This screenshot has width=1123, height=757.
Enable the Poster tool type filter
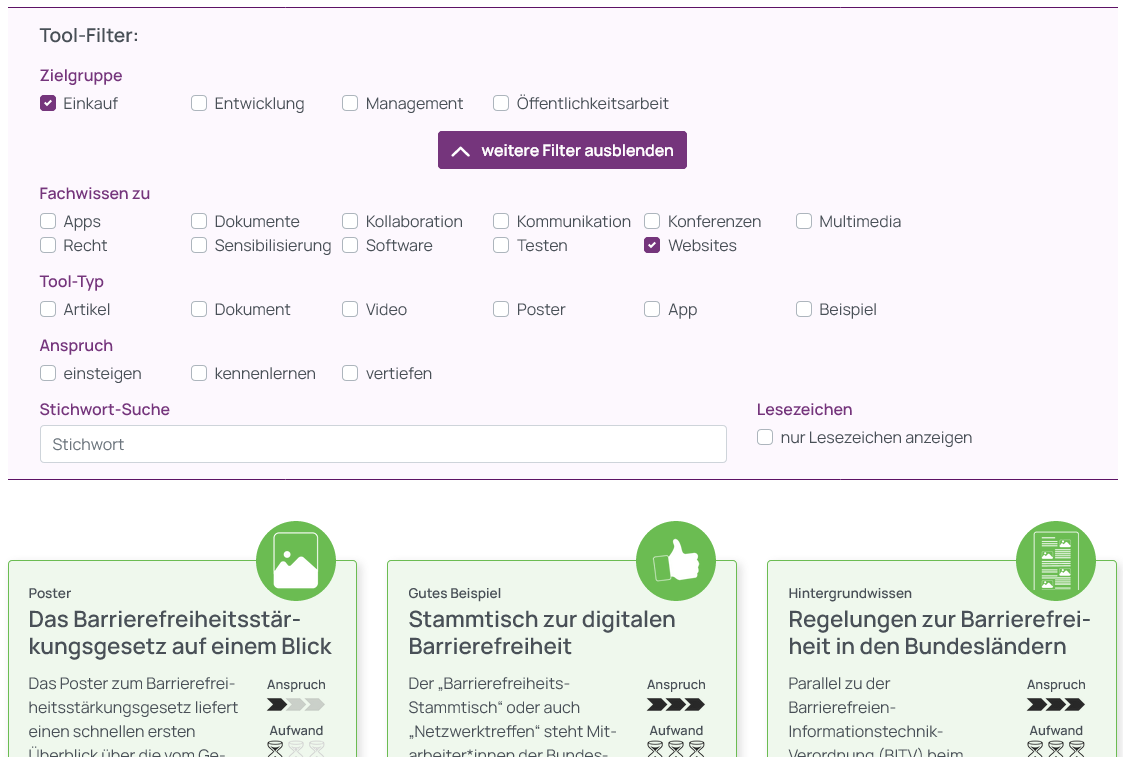(x=501, y=309)
